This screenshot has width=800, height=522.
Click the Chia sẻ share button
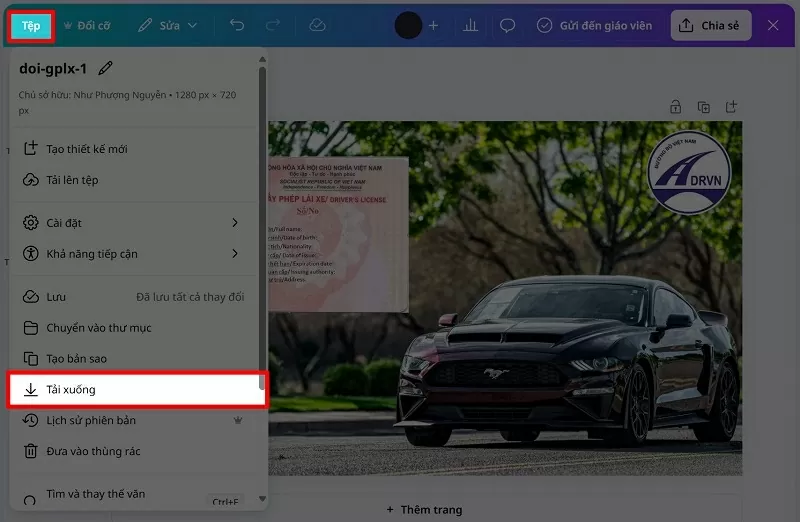pyautogui.click(x=709, y=25)
